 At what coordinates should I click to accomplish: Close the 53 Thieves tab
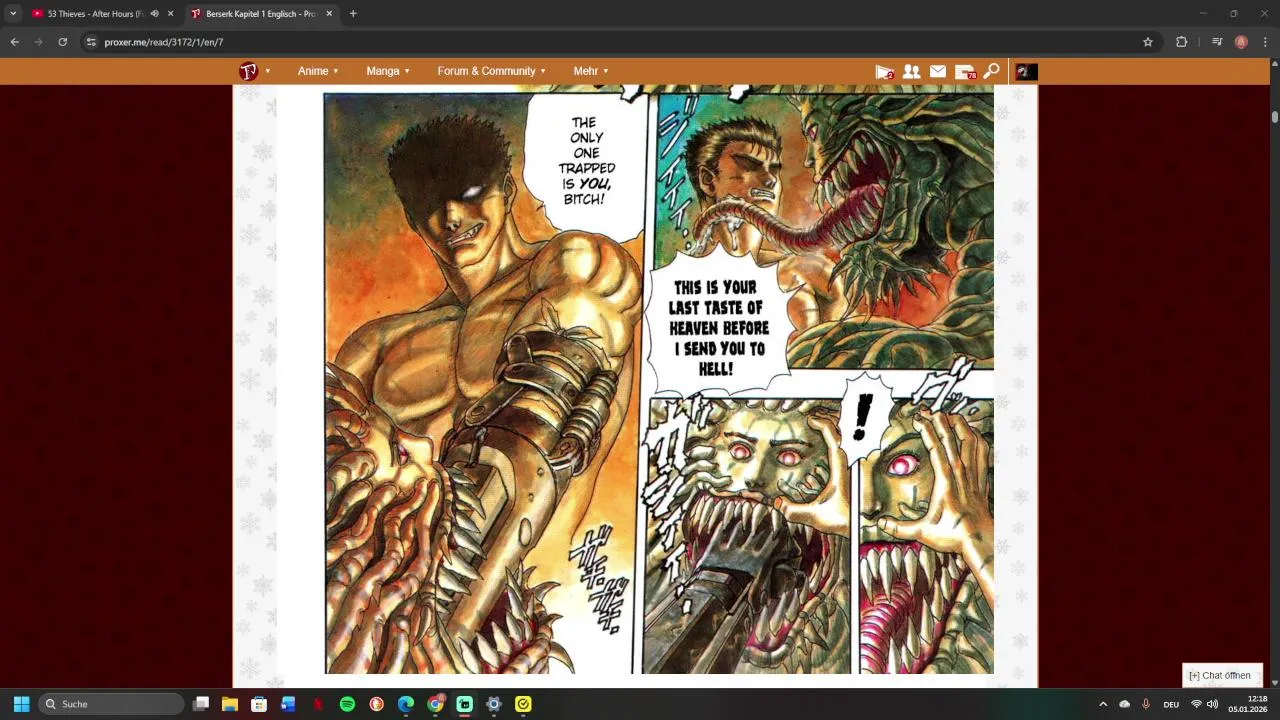point(170,14)
